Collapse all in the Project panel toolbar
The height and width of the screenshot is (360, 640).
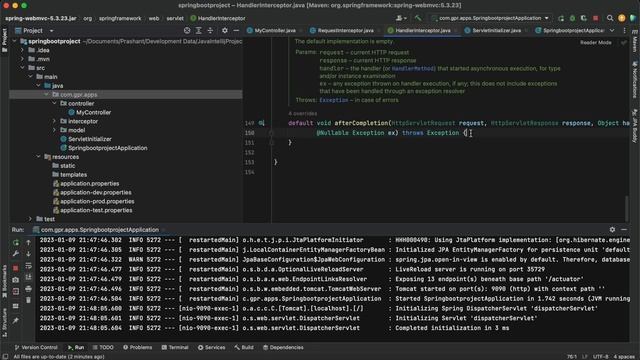(x=210, y=31)
